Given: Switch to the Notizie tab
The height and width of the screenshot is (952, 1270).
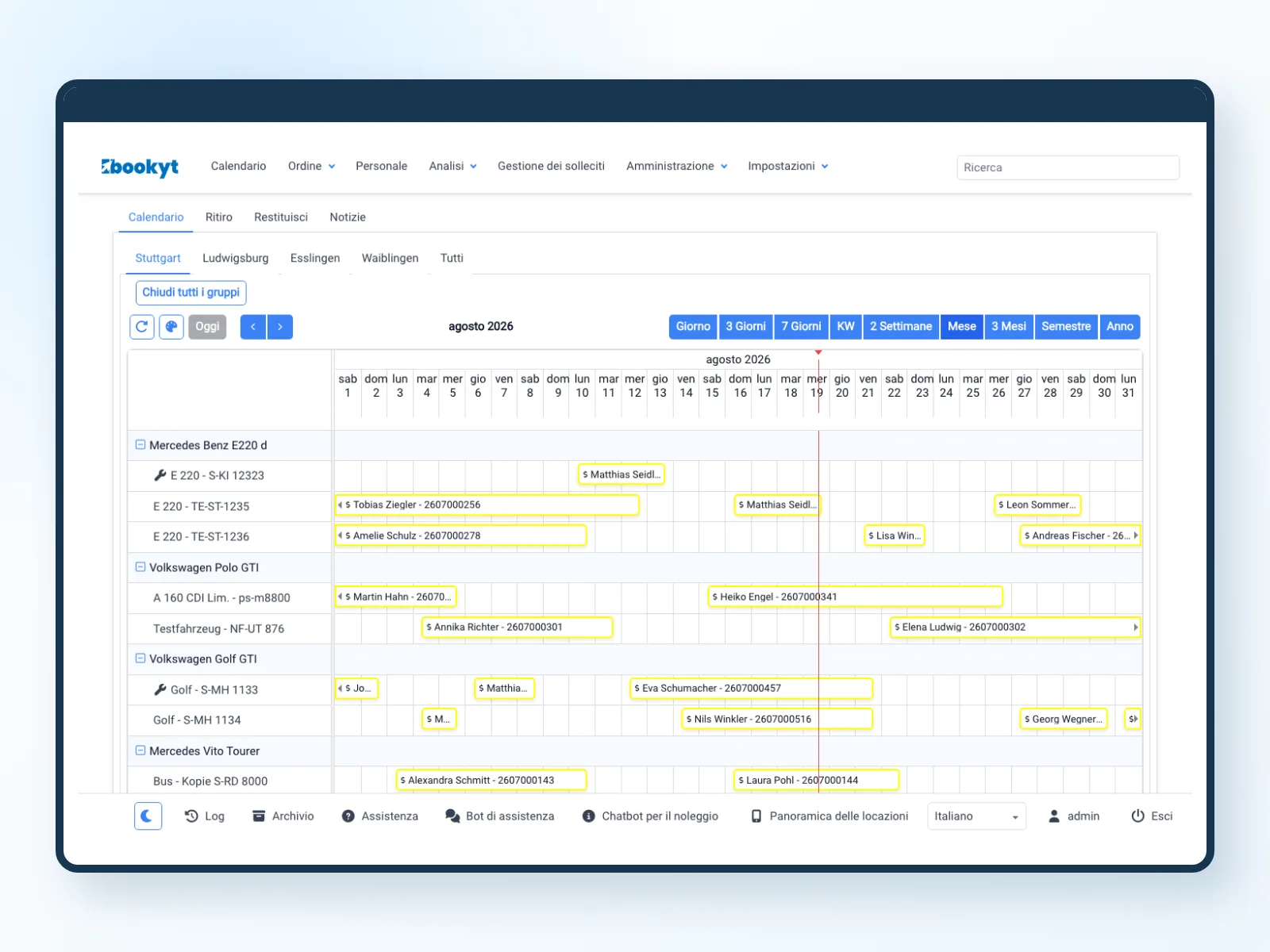Looking at the screenshot, I should tap(348, 217).
